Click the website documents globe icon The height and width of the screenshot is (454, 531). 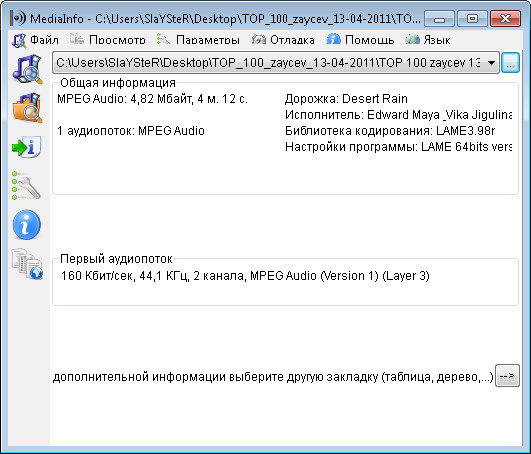pos(27,264)
